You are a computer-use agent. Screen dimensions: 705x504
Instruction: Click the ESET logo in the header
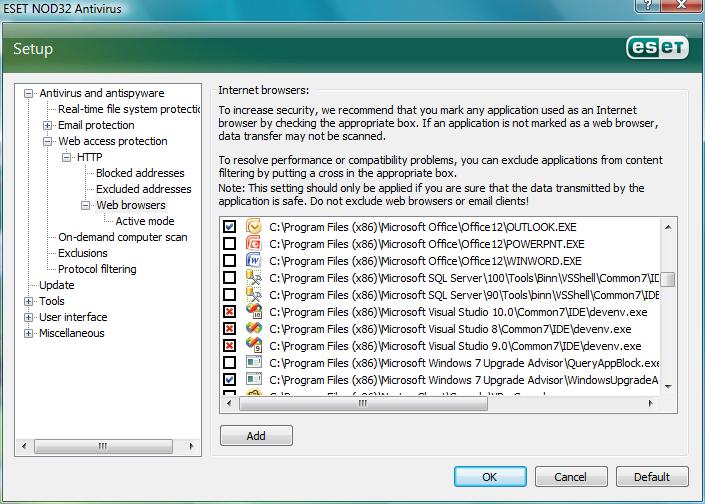pyautogui.click(x=657, y=47)
